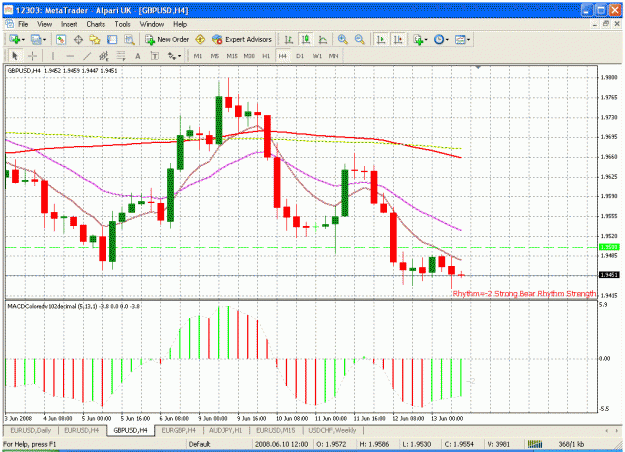This screenshot has width=625, height=452.
Task: Switch to the AUDJPY,H1 chart tab
Action: point(226,430)
